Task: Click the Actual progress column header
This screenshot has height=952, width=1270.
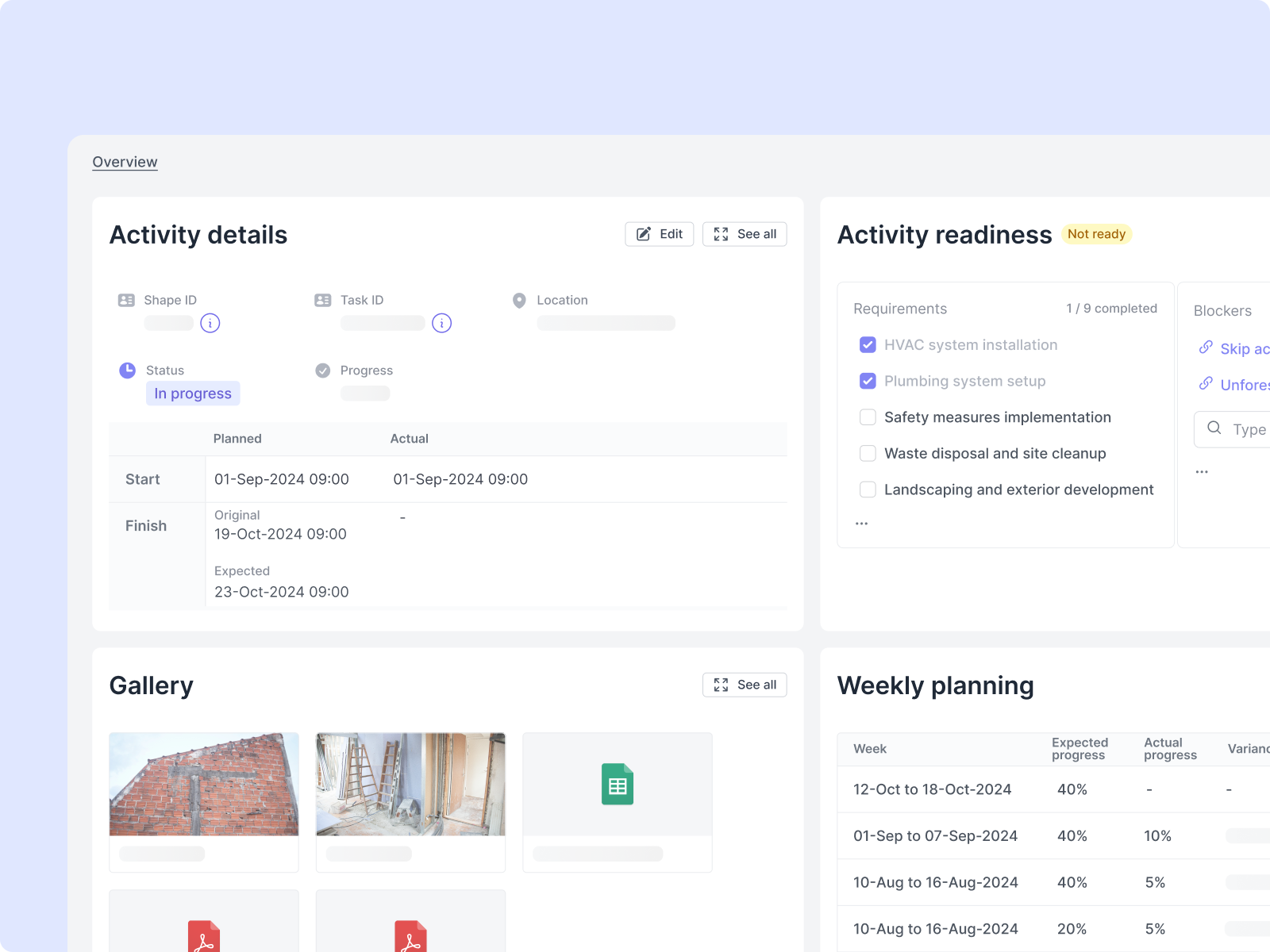Action: tap(1170, 749)
